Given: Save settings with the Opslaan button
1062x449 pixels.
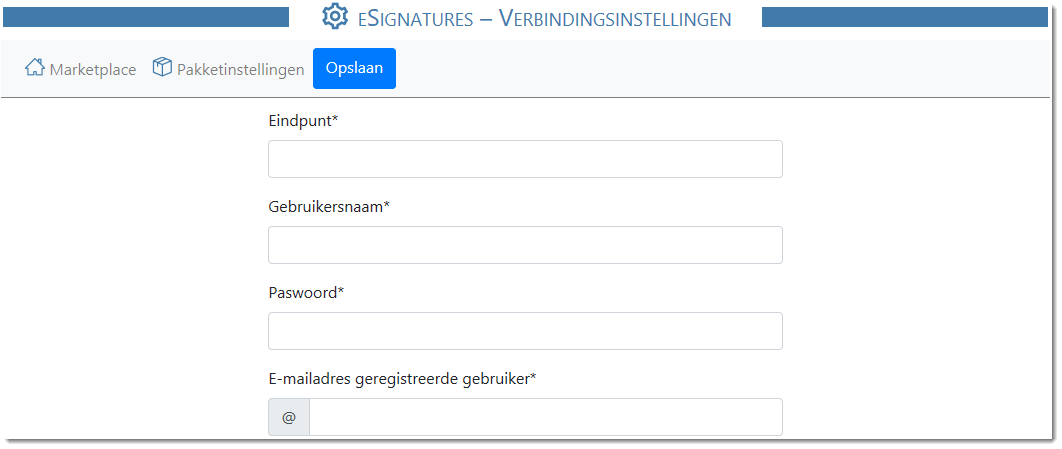Looking at the screenshot, I should coord(354,68).
